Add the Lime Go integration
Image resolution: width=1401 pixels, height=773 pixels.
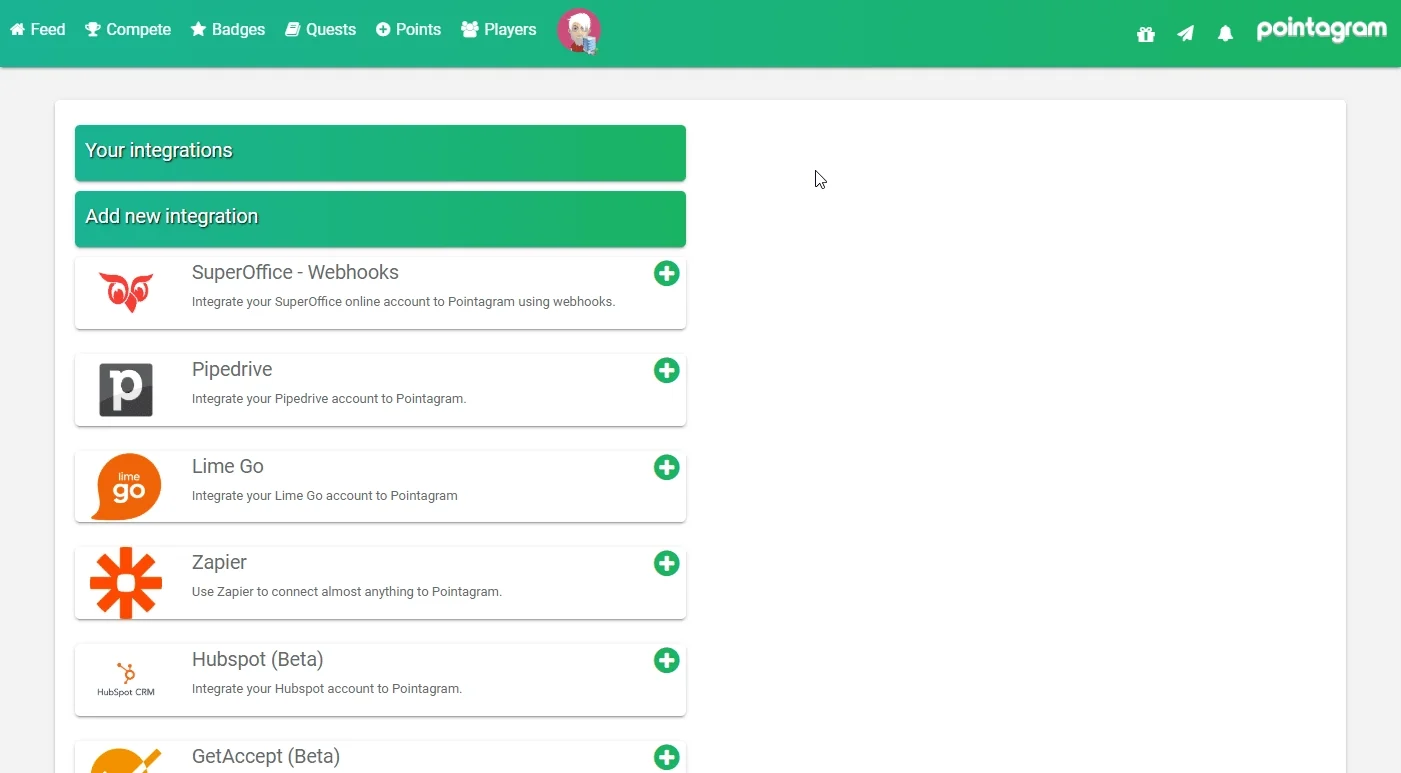pos(666,468)
